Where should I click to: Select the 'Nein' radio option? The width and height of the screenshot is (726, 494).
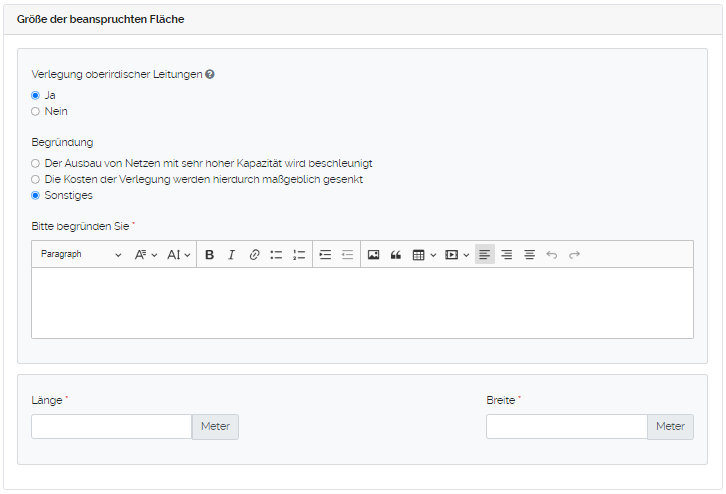36,111
